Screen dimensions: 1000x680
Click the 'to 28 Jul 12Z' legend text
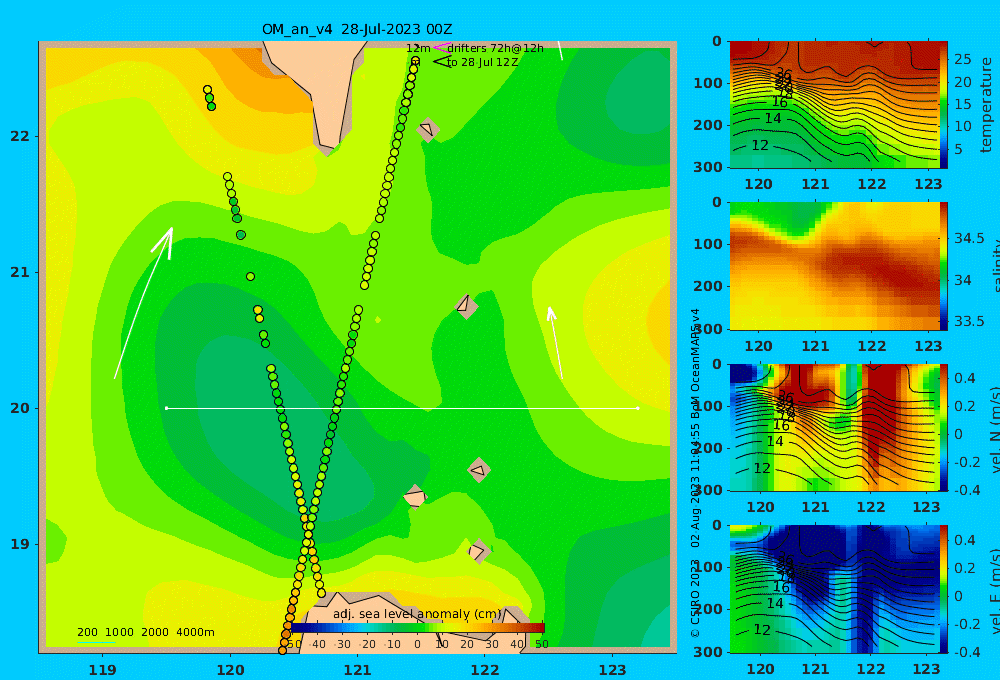point(482,63)
